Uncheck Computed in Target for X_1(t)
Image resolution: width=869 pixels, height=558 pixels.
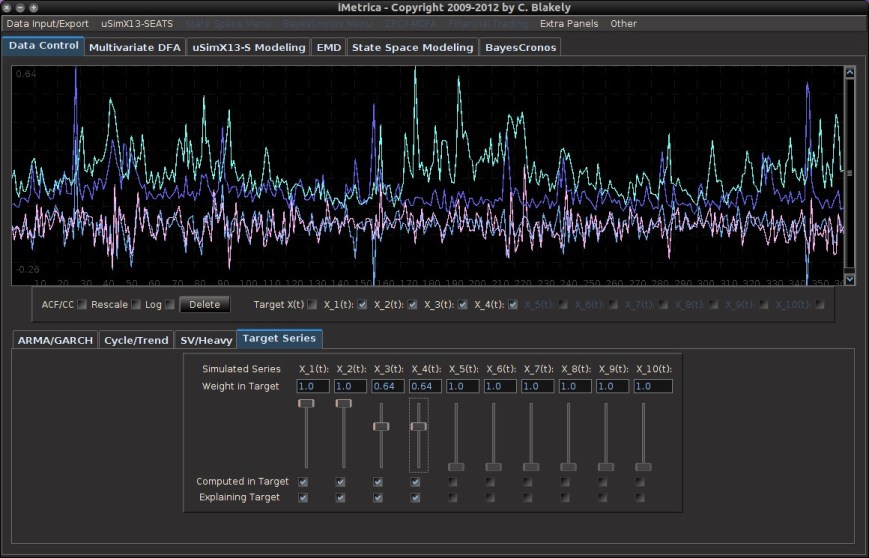click(x=303, y=482)
